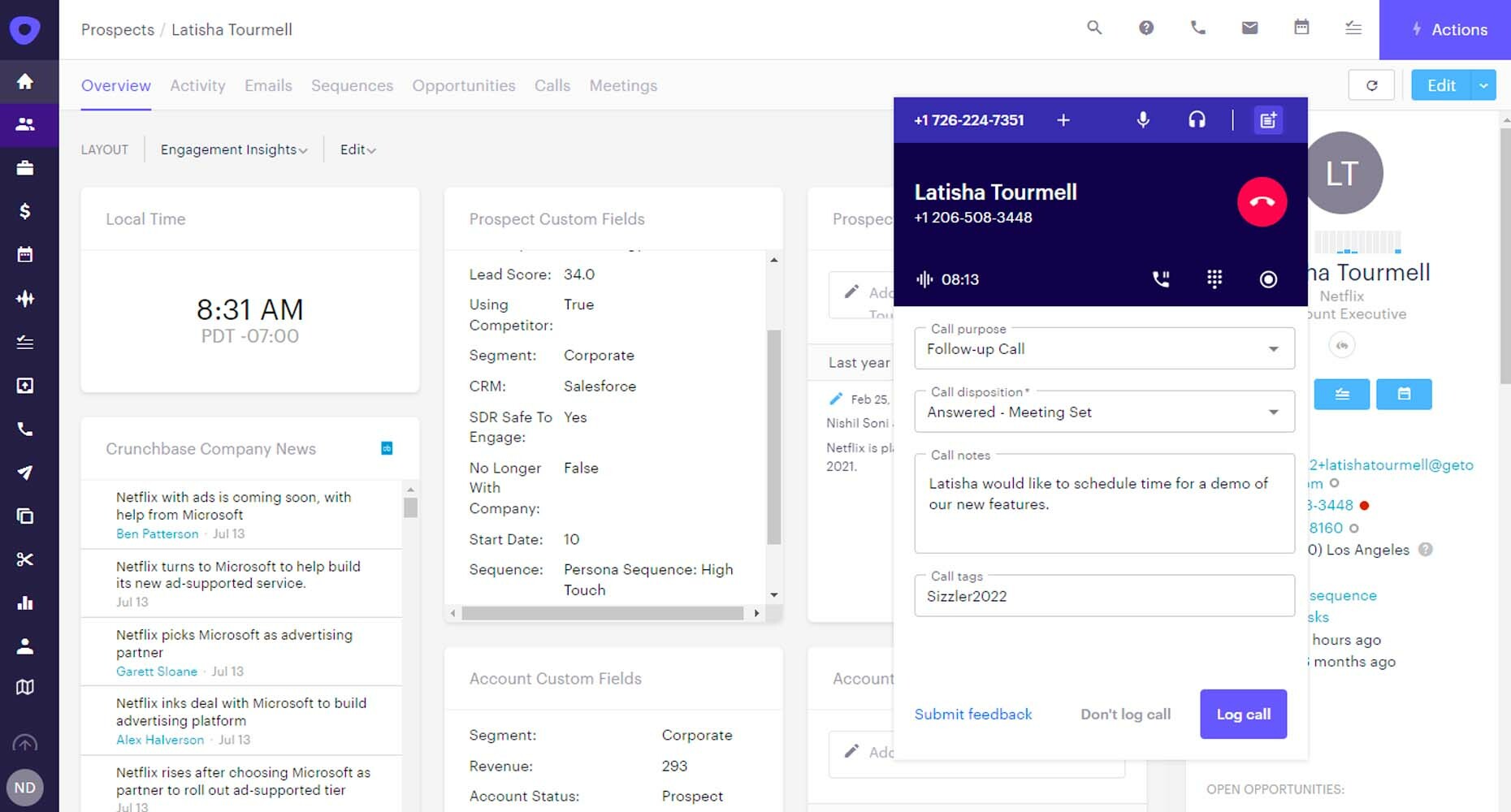
Task: Open the Sequences tab
Action: [352, 85]
